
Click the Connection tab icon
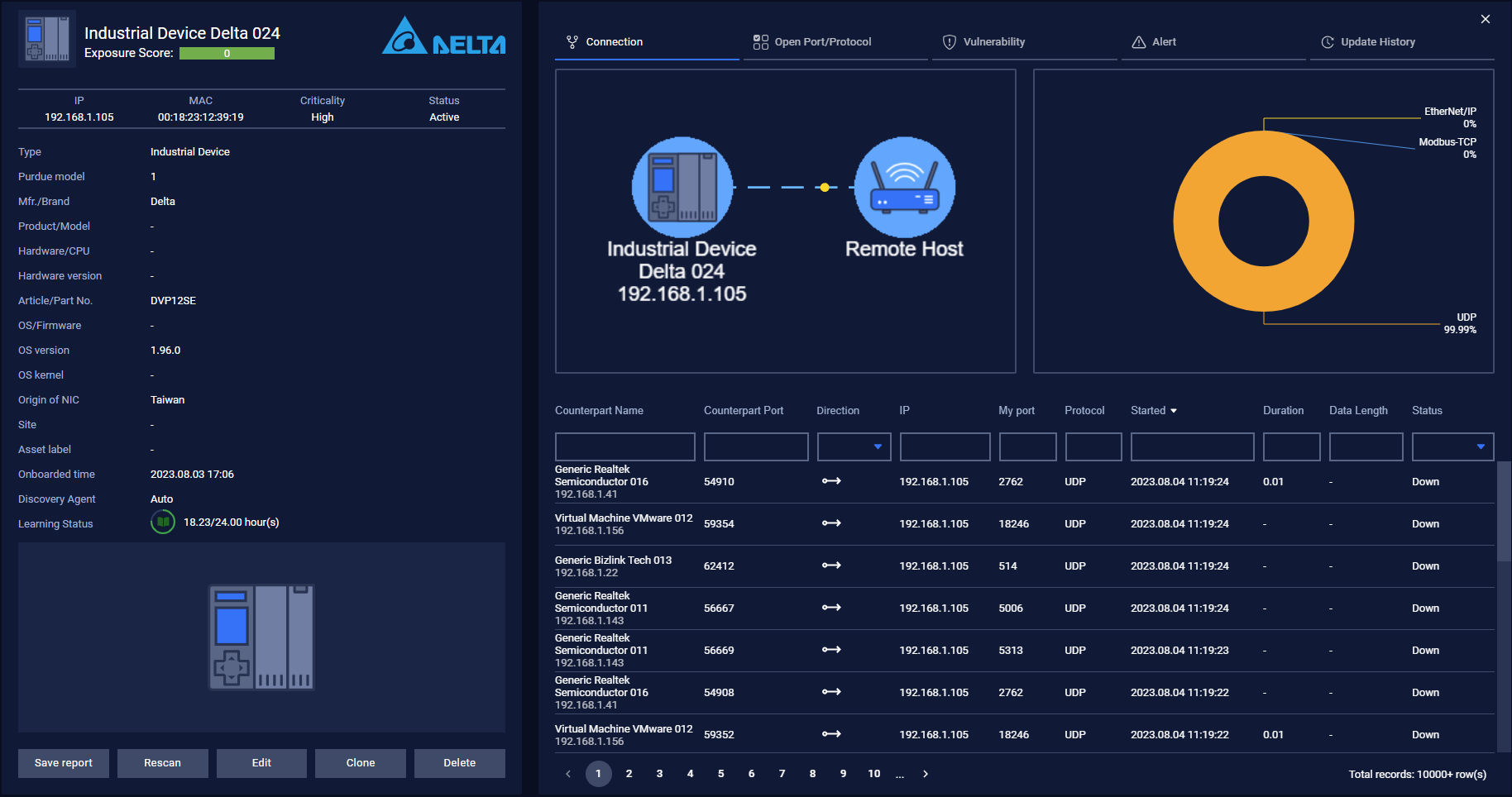point(572,42)
